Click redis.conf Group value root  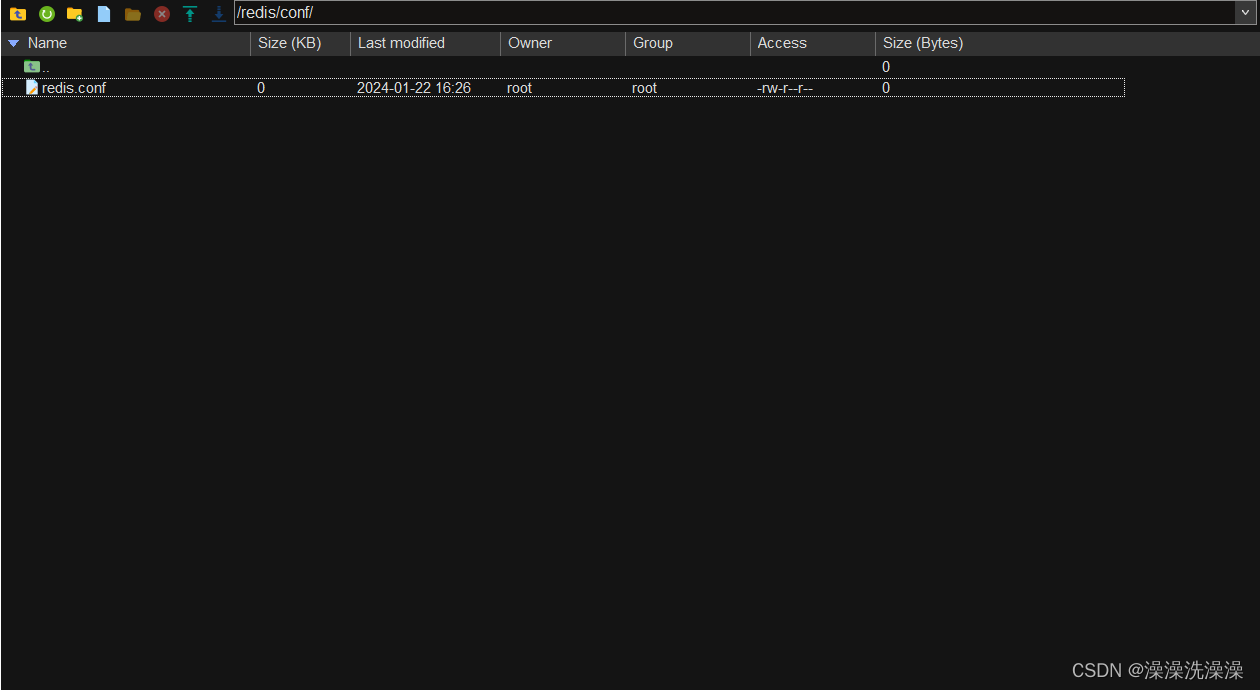tap(645, 88)
